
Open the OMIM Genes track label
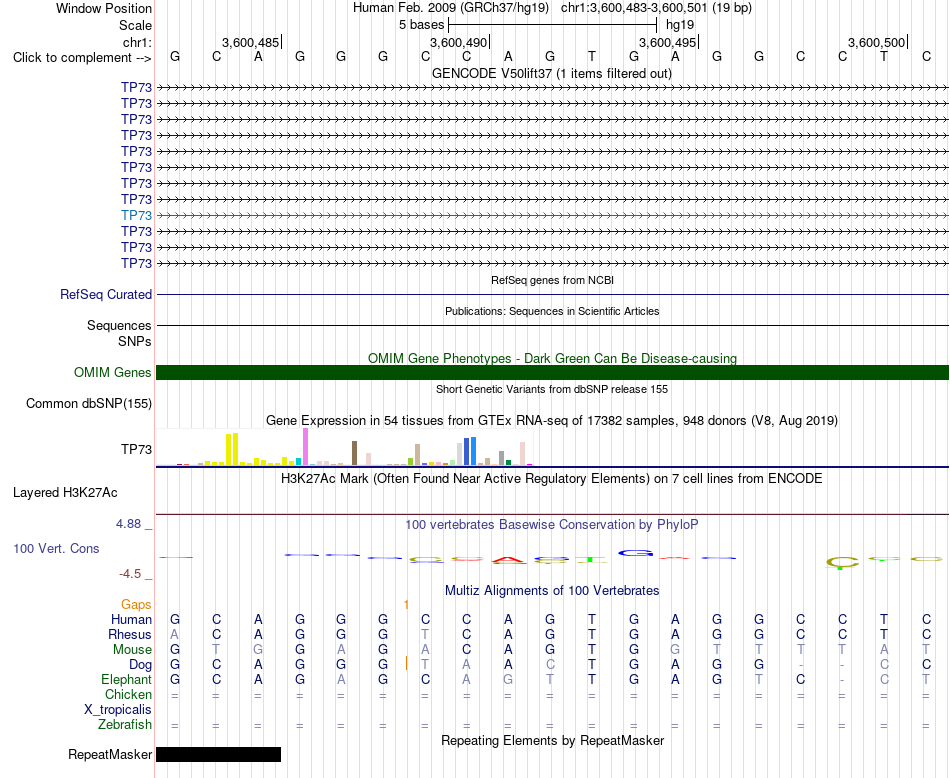(x=112, y=373)
